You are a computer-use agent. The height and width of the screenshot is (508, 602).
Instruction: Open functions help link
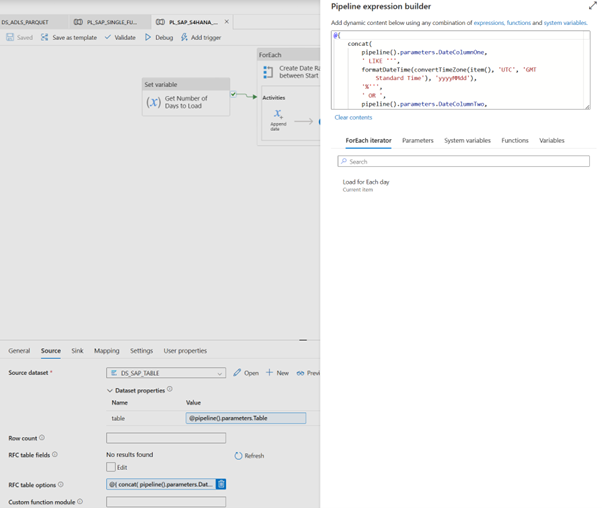(519, 23)
